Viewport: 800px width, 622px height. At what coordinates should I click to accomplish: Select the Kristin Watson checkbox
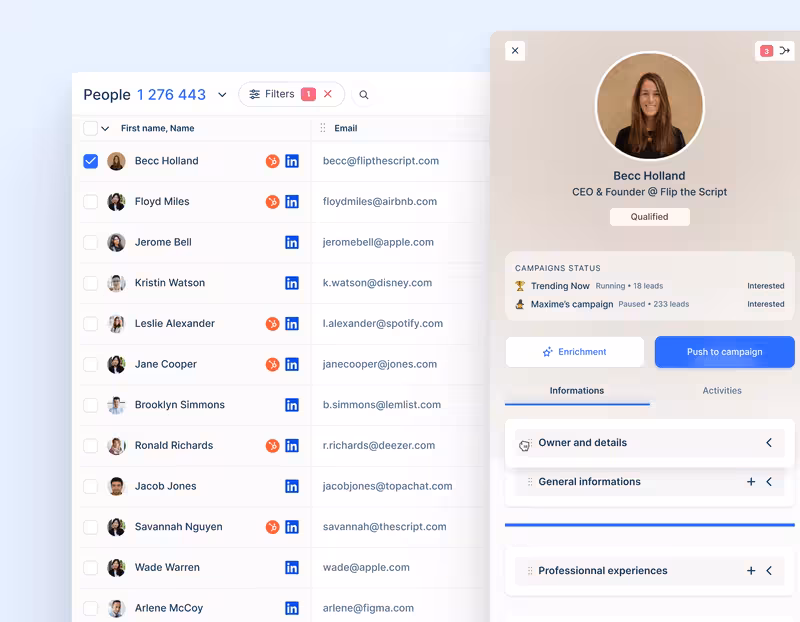[x=91, y=283]
